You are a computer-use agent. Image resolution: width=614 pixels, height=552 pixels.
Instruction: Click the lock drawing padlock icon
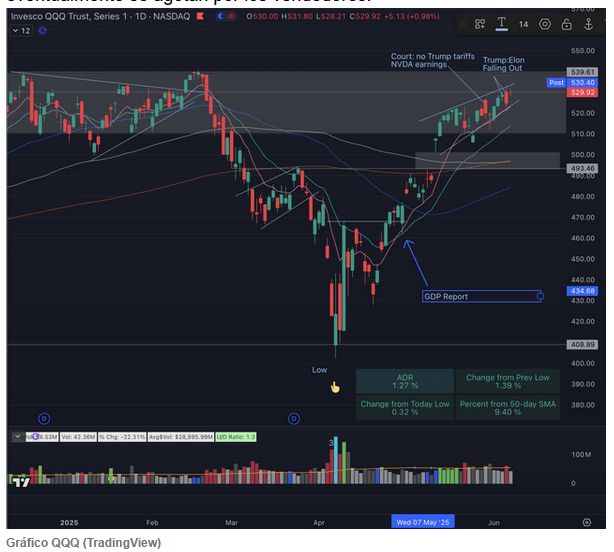point(566,24)
